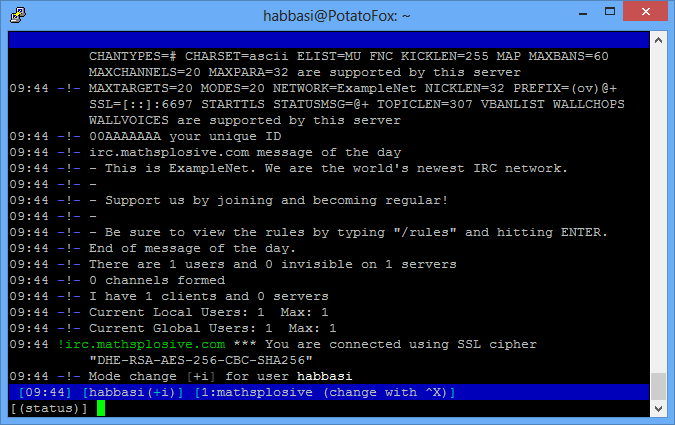
Task: Click the Mode change [+i] line
Action: point(181,376)
